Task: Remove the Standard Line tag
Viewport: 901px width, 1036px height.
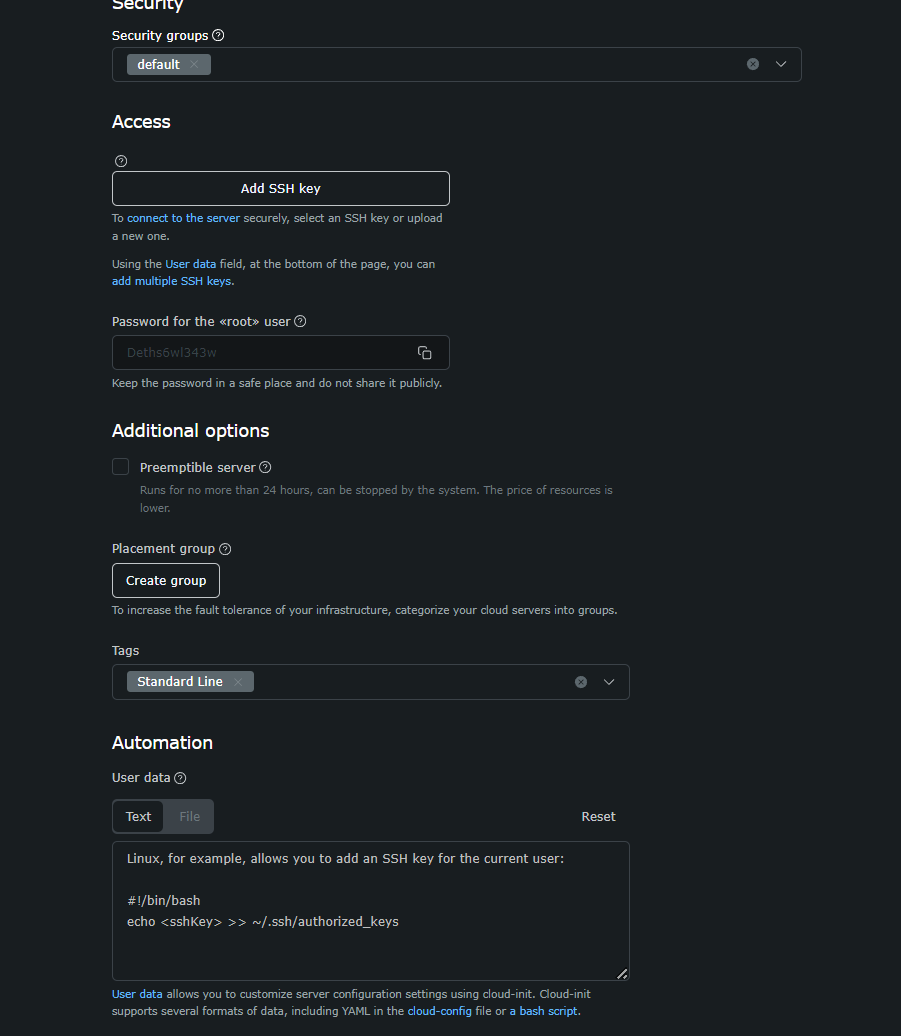Action: [x=238, y=682]
